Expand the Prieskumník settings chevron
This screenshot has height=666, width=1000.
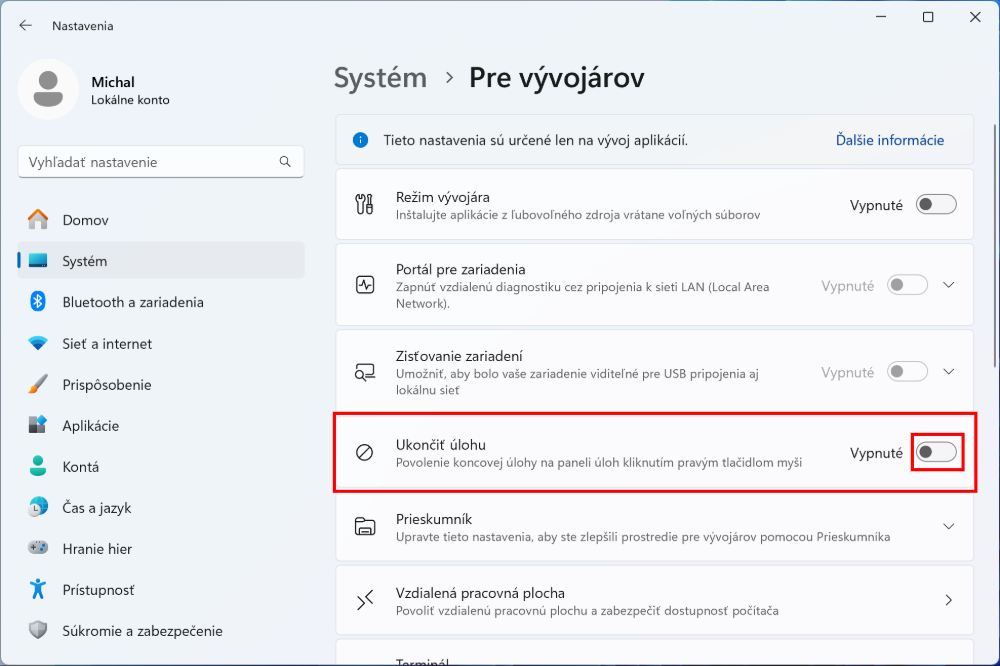point(949,527)
